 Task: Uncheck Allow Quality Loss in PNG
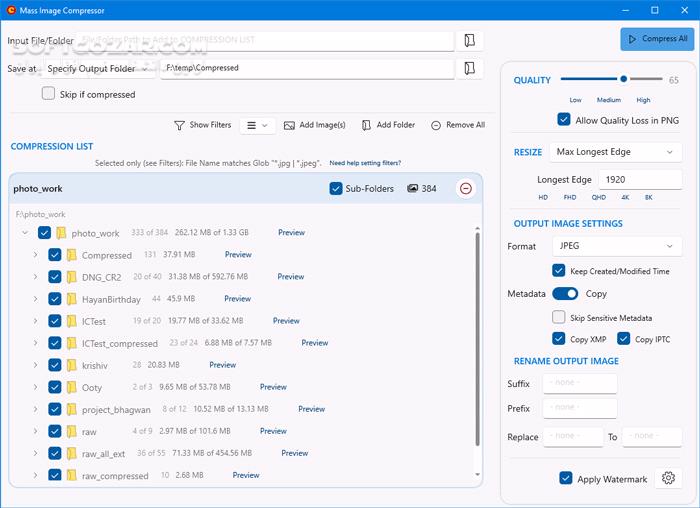click(565, 120)
